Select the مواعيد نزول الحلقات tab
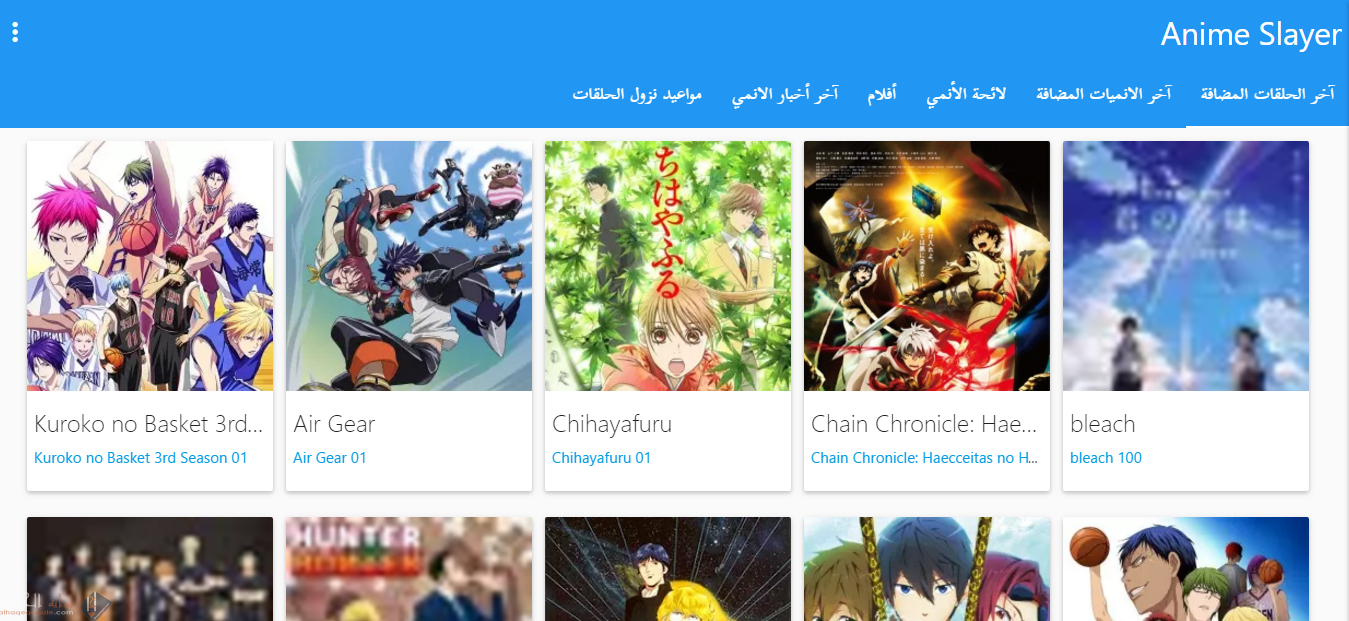This screenshot has height=621, width=1349. pyautogui.click(x=638, y=95)
